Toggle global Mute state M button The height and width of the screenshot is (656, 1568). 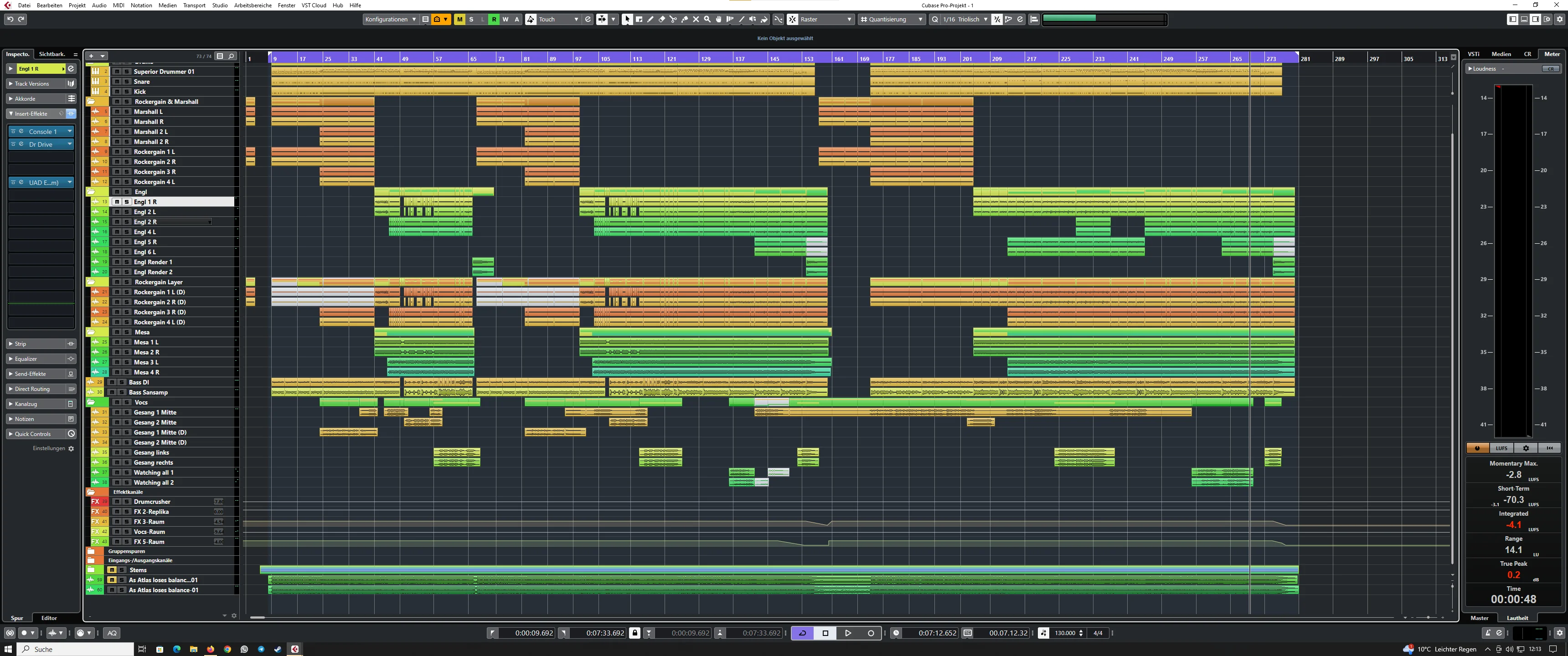coord(459,20)
